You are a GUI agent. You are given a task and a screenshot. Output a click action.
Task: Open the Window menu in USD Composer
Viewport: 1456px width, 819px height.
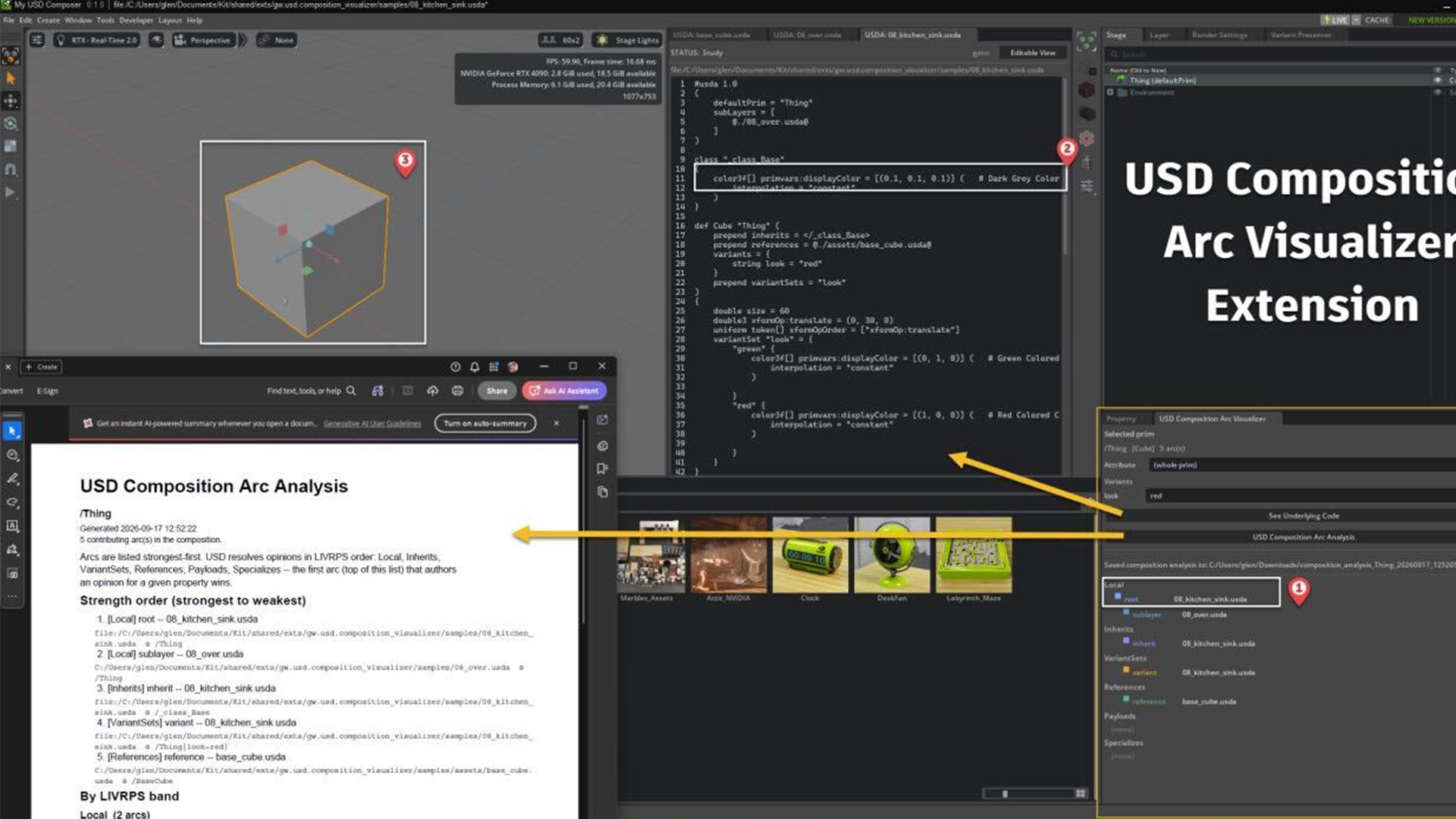click(77, 20)
